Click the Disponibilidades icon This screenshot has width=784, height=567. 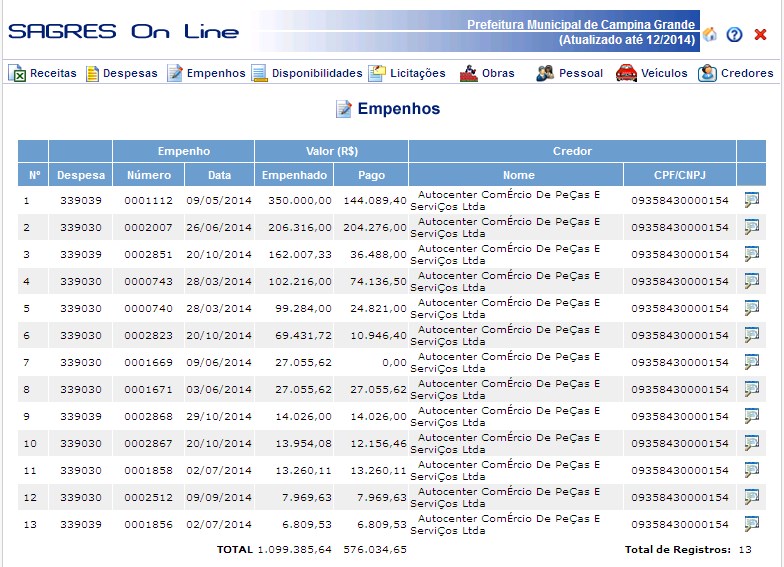tap(260, 74)
